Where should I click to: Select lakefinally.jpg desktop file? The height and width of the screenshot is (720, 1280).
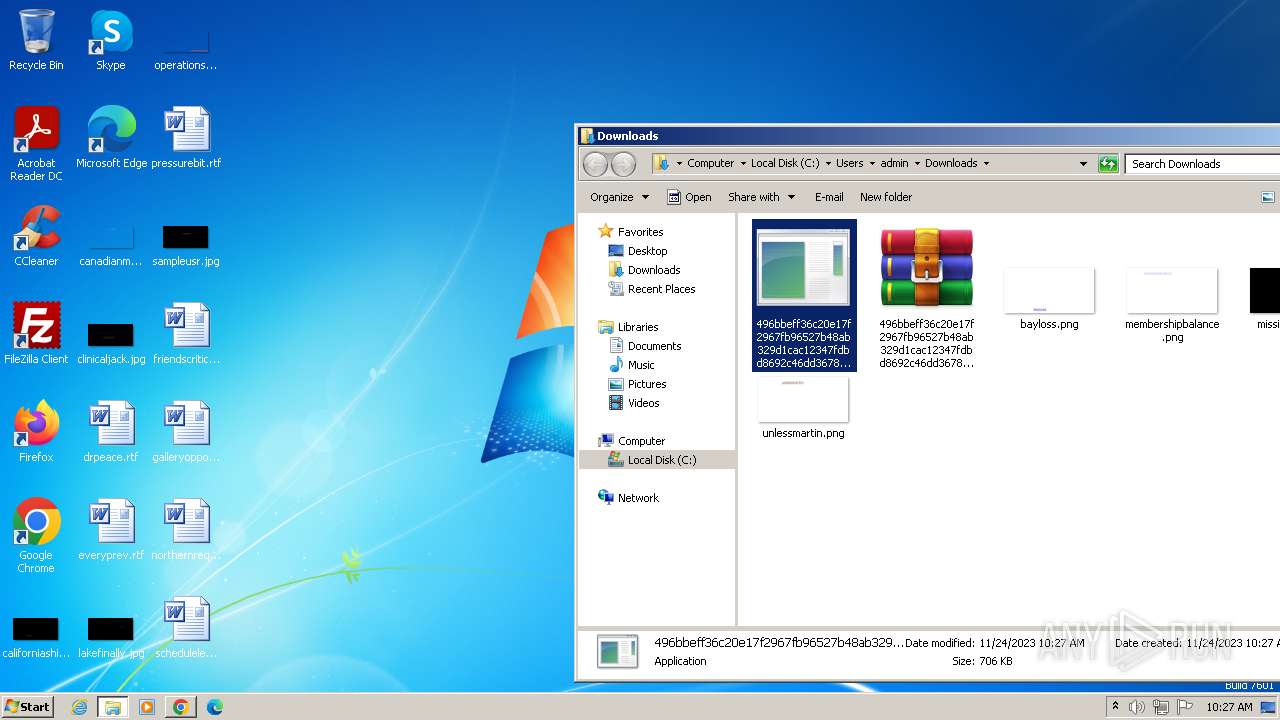pyautogui.click(x=111, y=638)
